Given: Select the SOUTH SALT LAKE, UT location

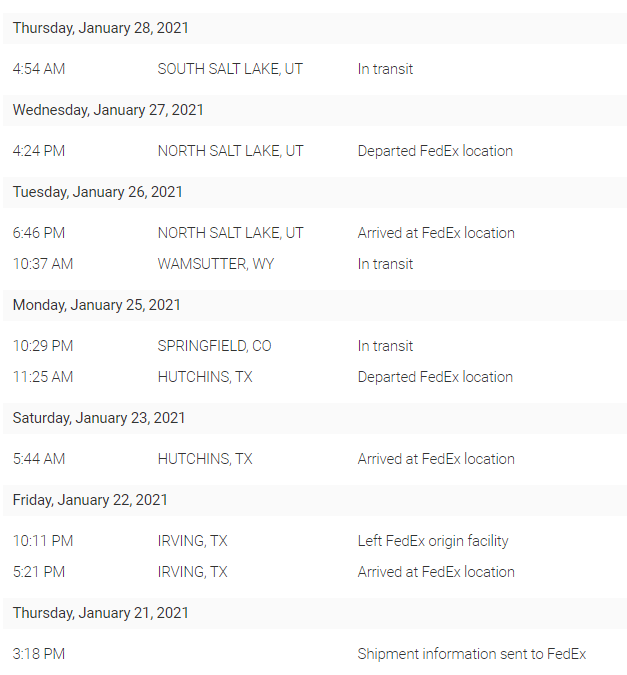Looking at the screenshot, I should pos(230,69).
